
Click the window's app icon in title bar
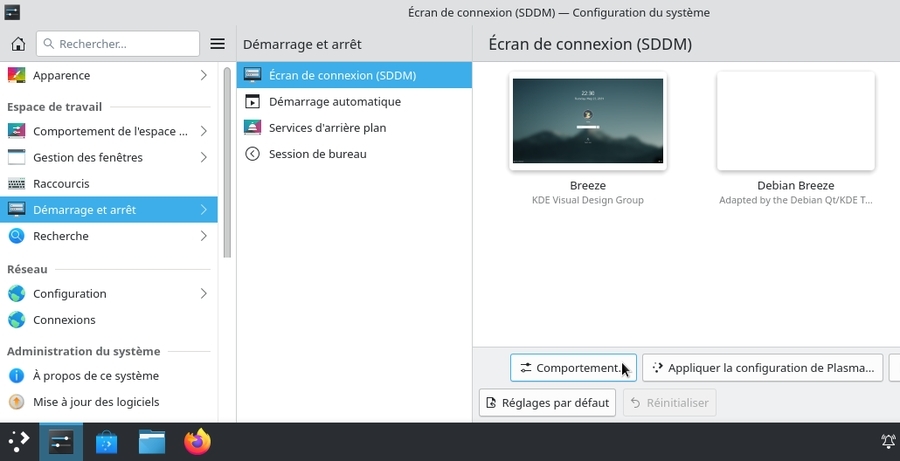click(x=12, y=12)
